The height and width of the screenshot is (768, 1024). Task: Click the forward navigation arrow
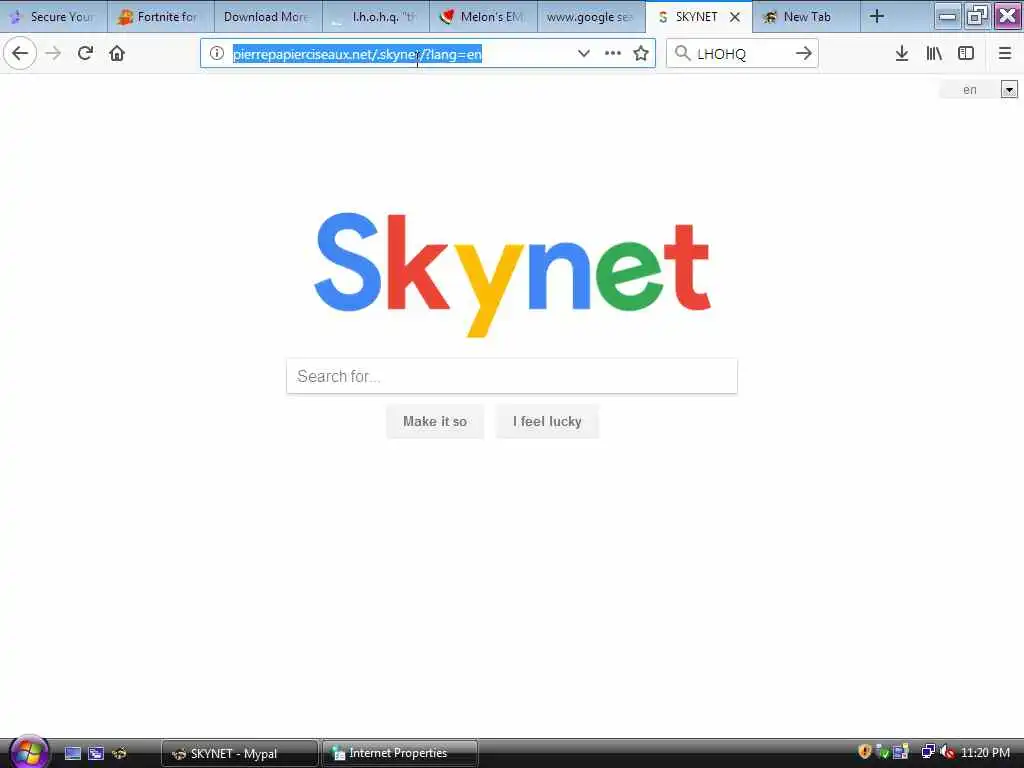pos(53,53)
